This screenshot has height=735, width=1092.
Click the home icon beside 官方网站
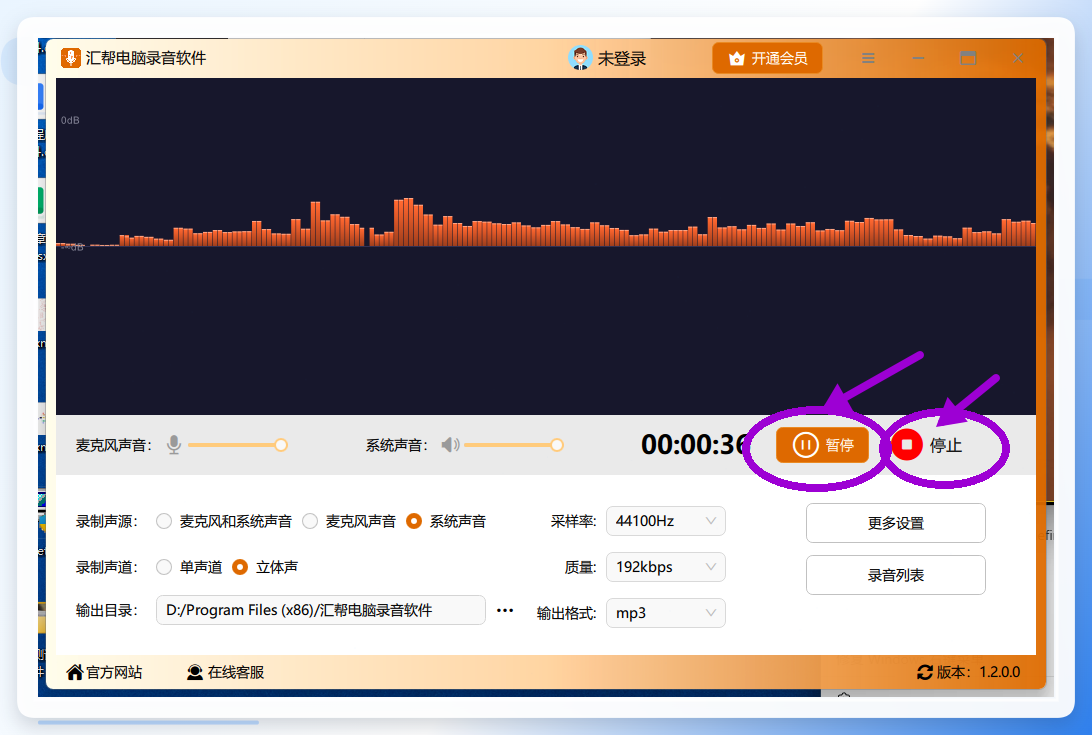pos(75,672)
